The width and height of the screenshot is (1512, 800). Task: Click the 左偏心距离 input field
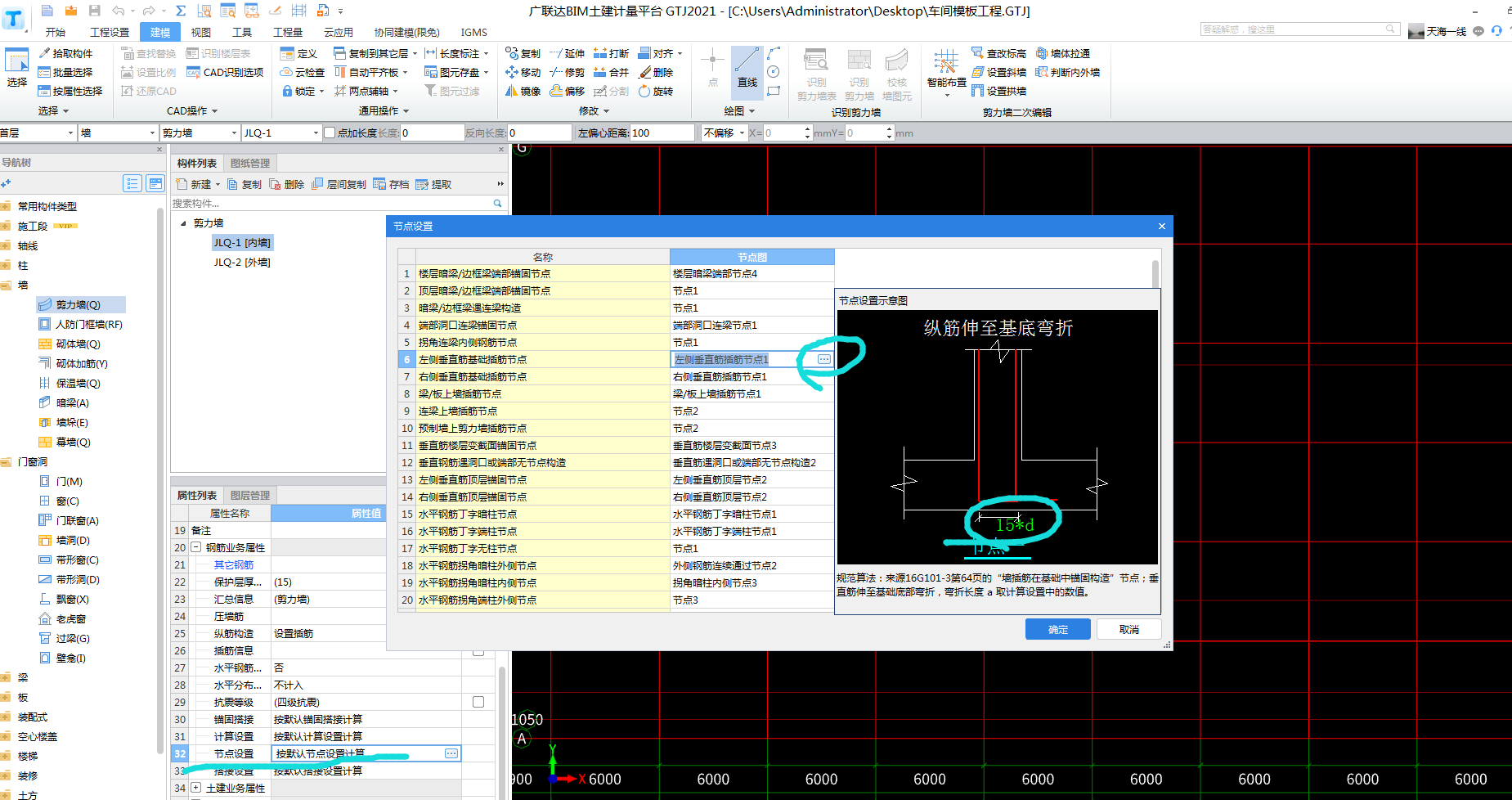662,133
